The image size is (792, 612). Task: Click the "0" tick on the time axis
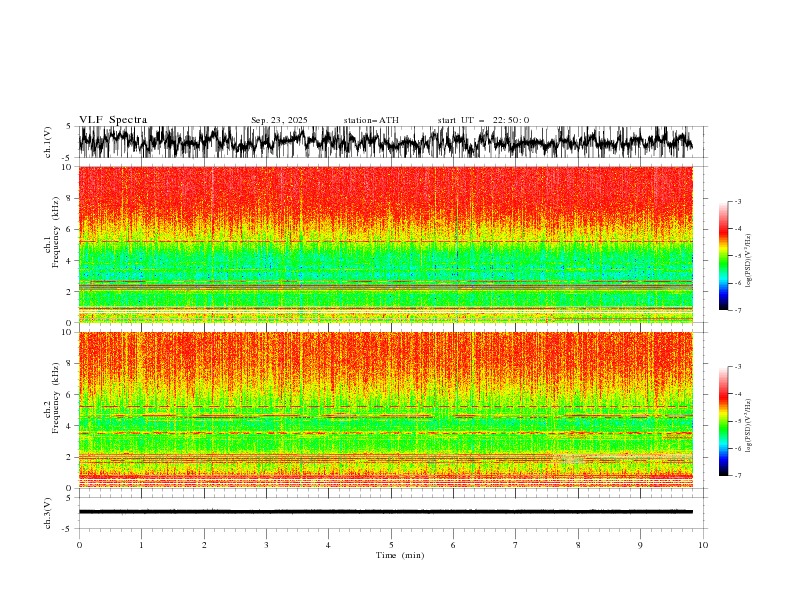(x=79, y=545)
